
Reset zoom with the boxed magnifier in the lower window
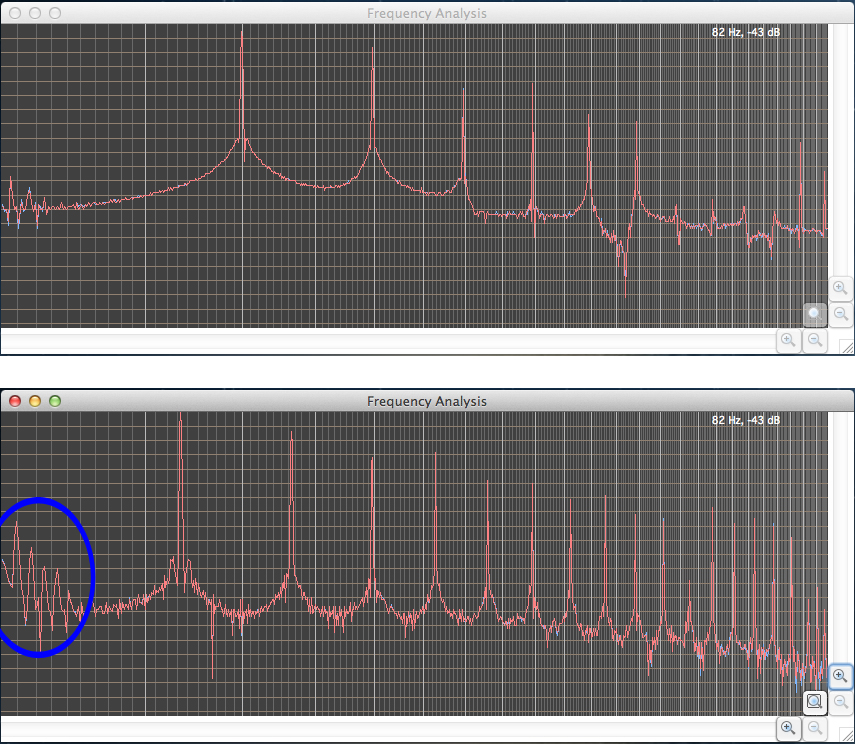click(816, 702)
